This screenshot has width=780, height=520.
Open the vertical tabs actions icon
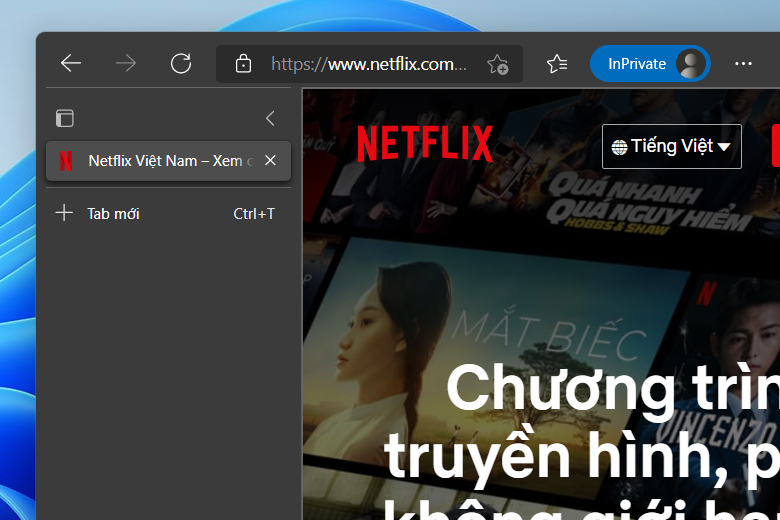[x=65, y=118]
